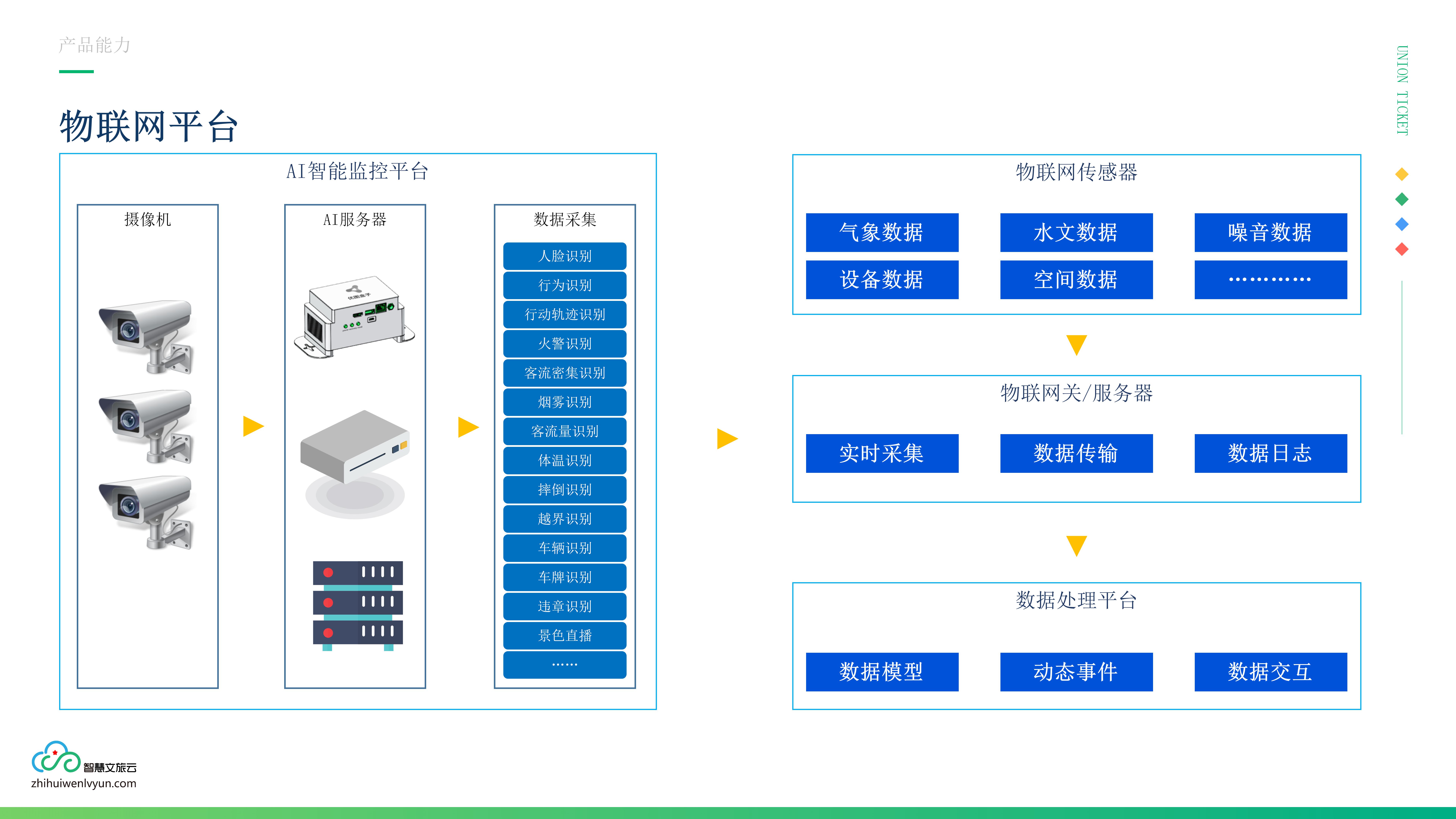Click the red diamond marker
Screen dimensions: 1456x819
1402,249
